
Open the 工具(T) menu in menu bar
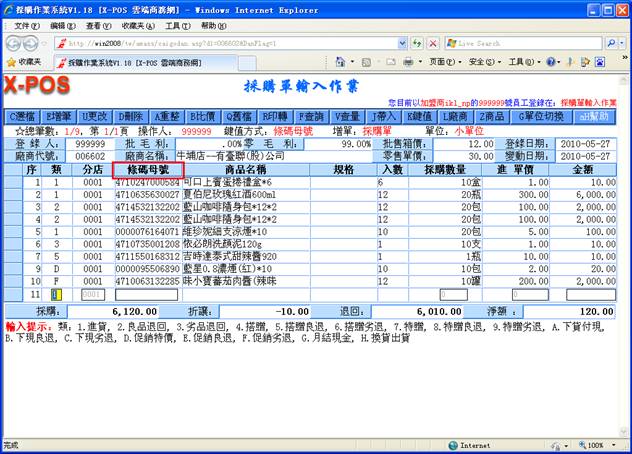[x=178, y=25]
